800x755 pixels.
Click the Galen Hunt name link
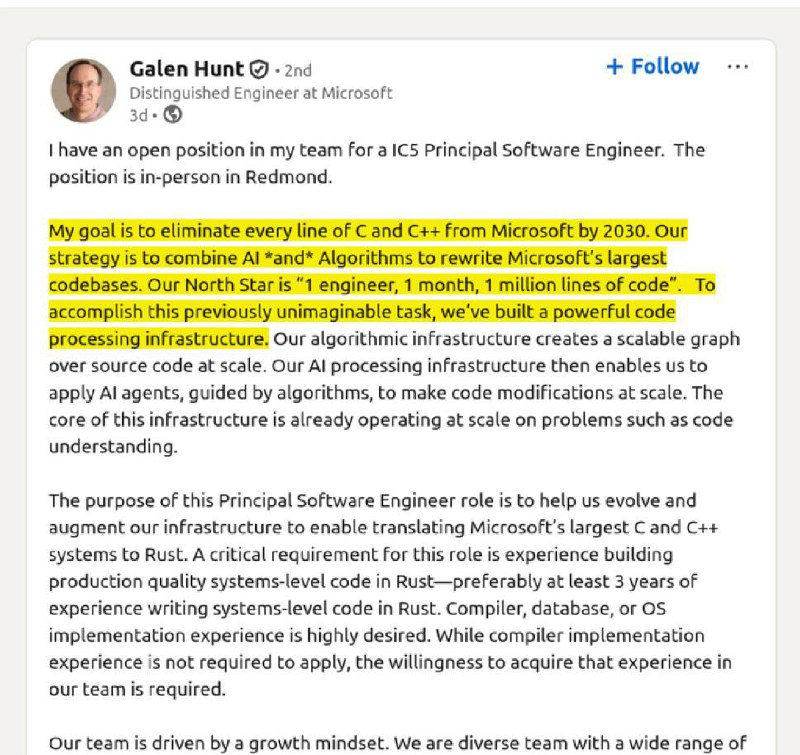tap(187, 69)
